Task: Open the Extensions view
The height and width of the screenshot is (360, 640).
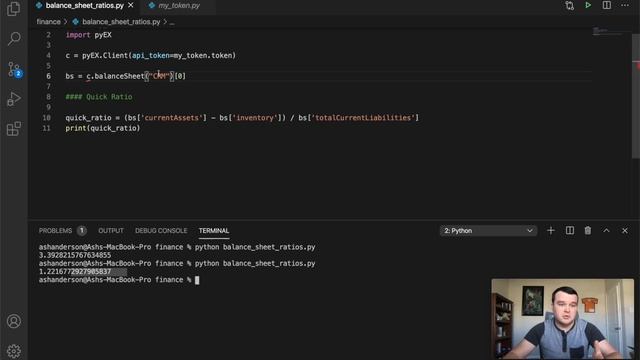Action: tap(13, 129)
